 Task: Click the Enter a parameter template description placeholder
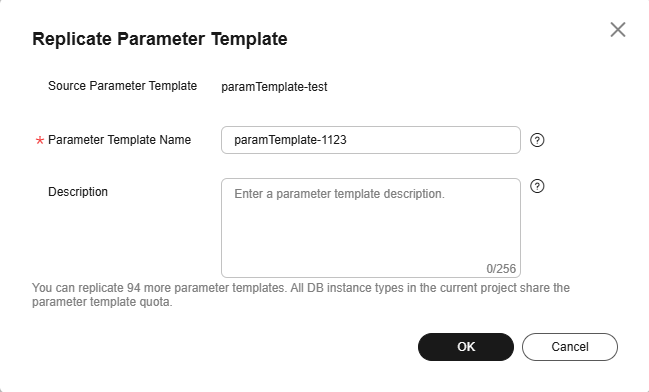(339, 194)
